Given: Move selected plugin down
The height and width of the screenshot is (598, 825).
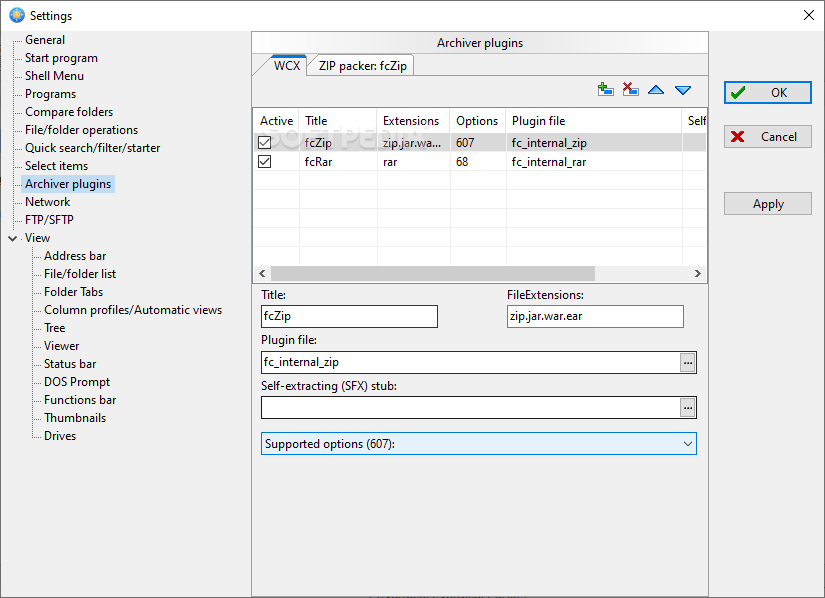Looking at the screenshot, I should [x=683, y=90].
